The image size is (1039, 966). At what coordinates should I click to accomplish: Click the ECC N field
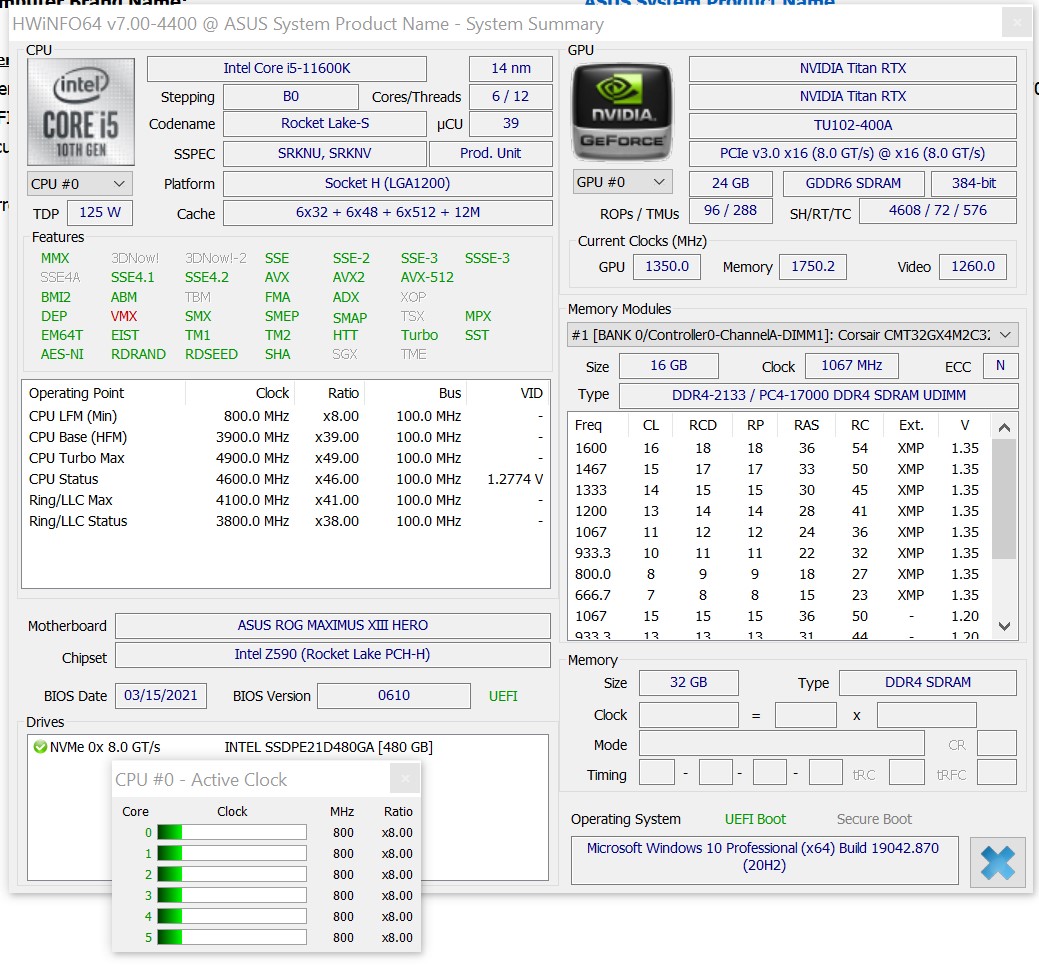coord(1001,366)
